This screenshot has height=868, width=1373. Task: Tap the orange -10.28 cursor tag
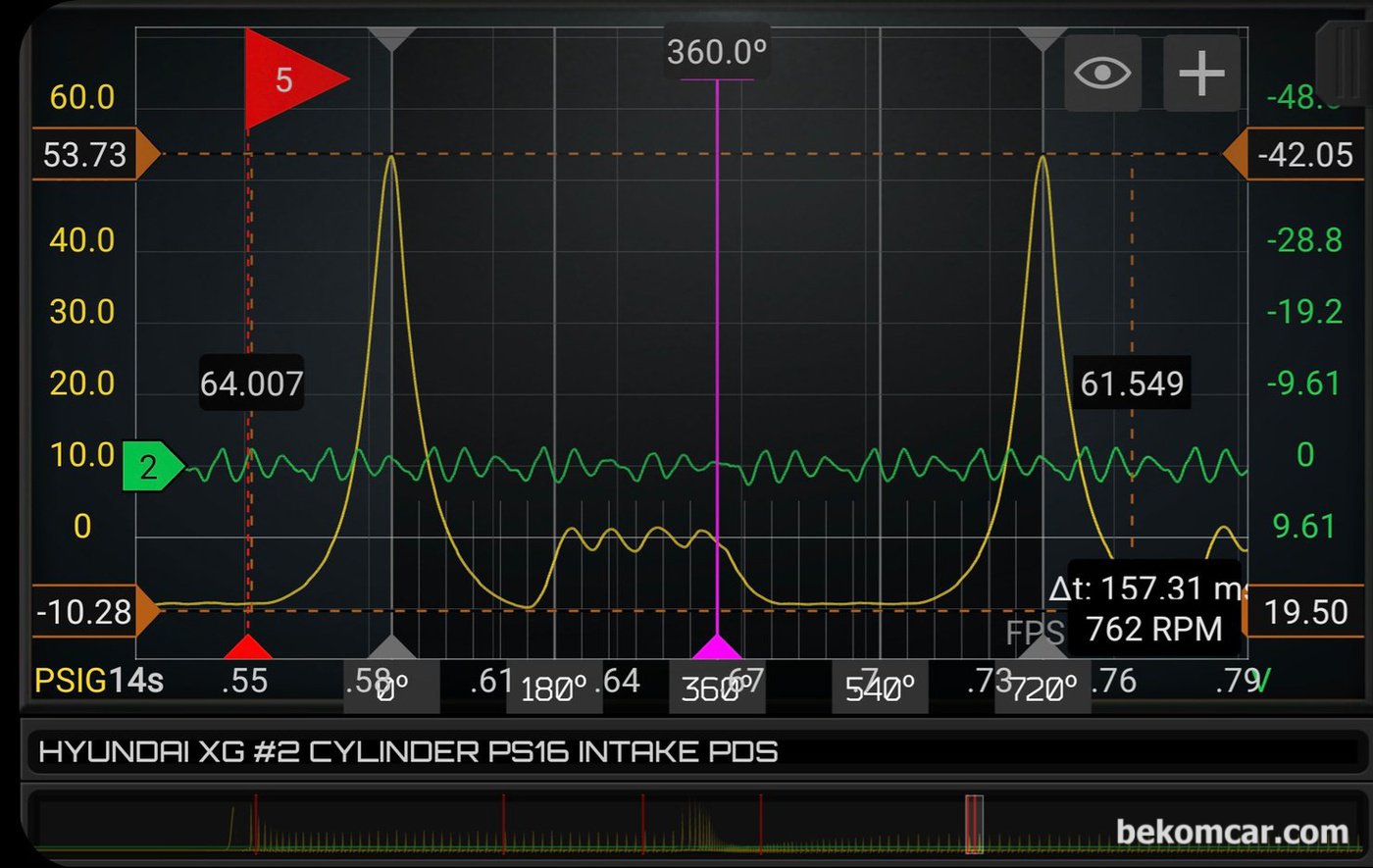[x=96, y=612]
